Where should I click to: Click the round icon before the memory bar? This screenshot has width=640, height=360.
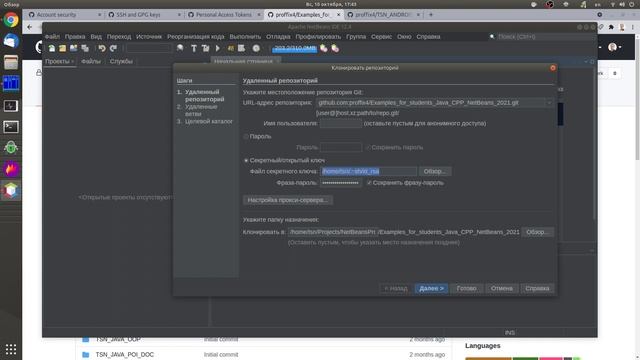click(256, 49)
